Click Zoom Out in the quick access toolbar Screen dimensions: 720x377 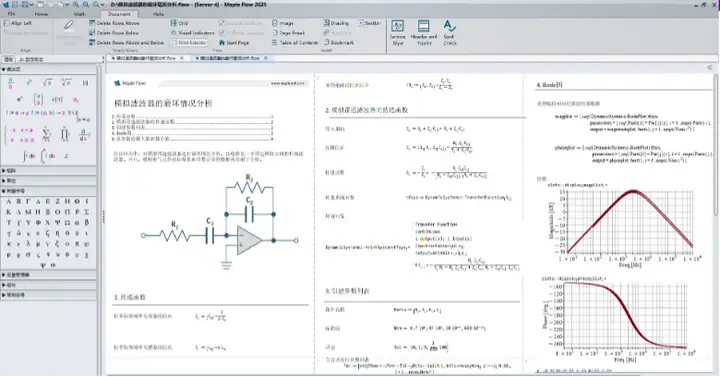coord(86,5)
